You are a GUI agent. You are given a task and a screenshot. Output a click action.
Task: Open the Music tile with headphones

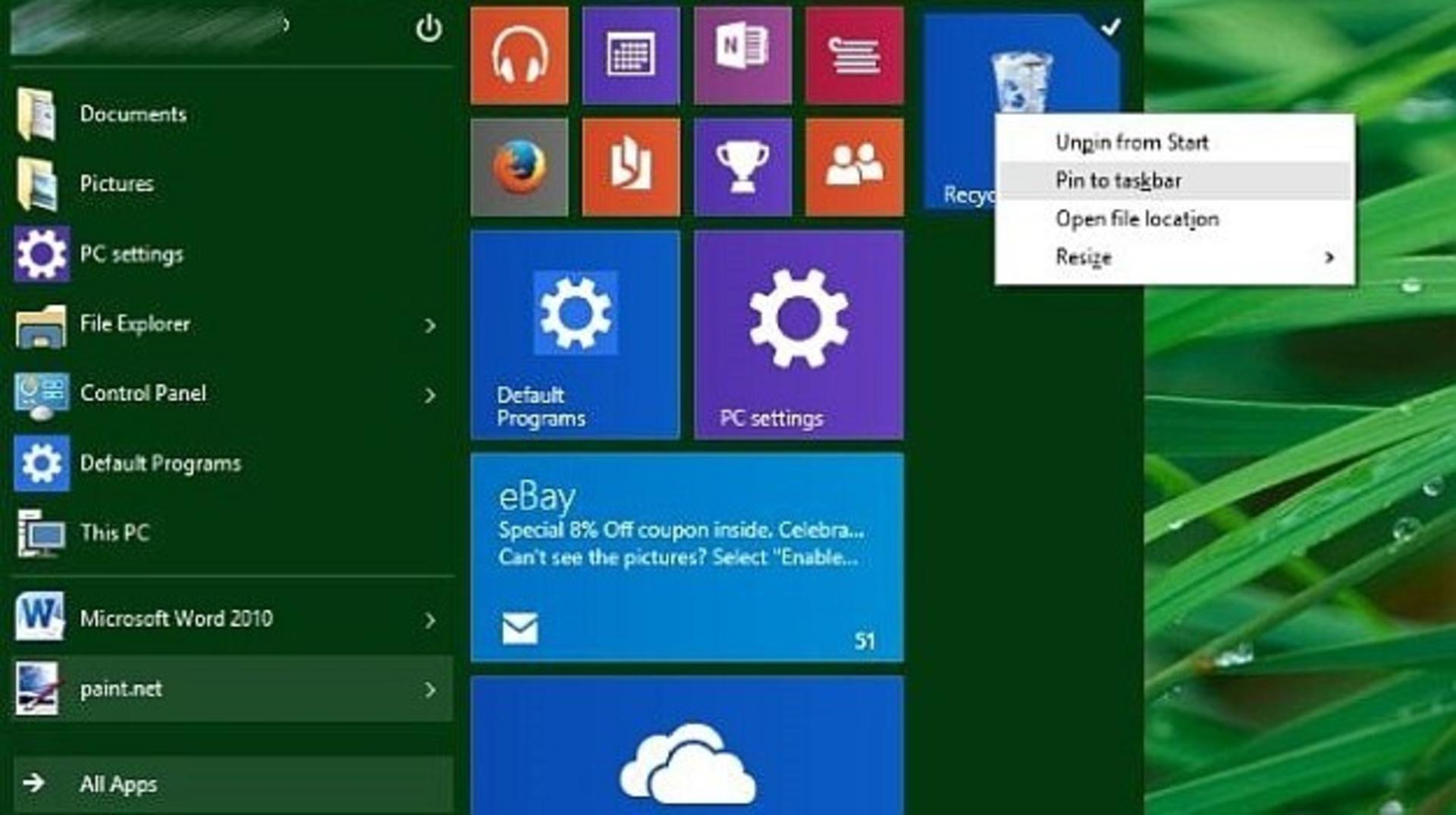pyautogui.click(x=519, y=55)
